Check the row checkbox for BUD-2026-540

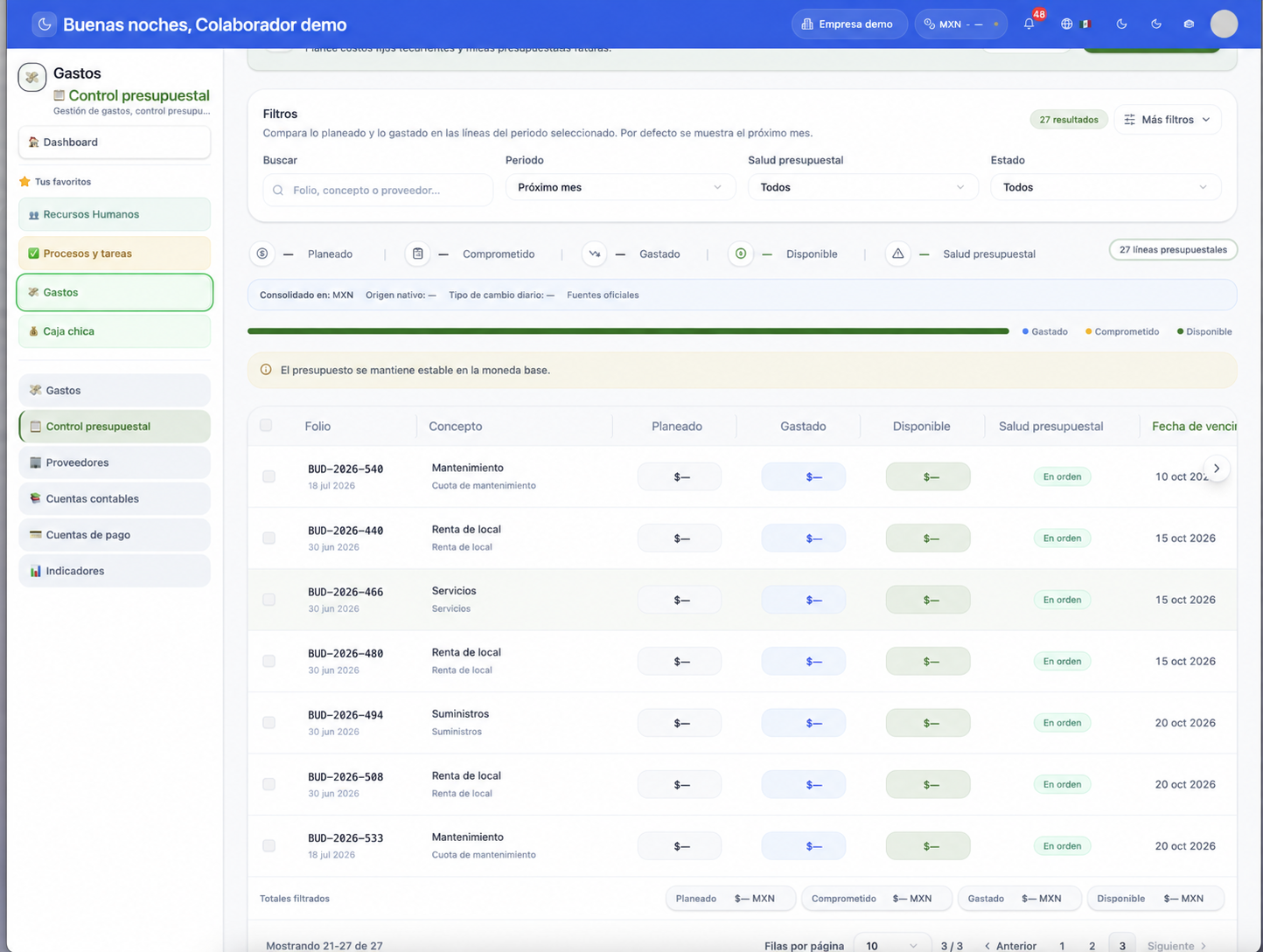click(x=269, y=476)
